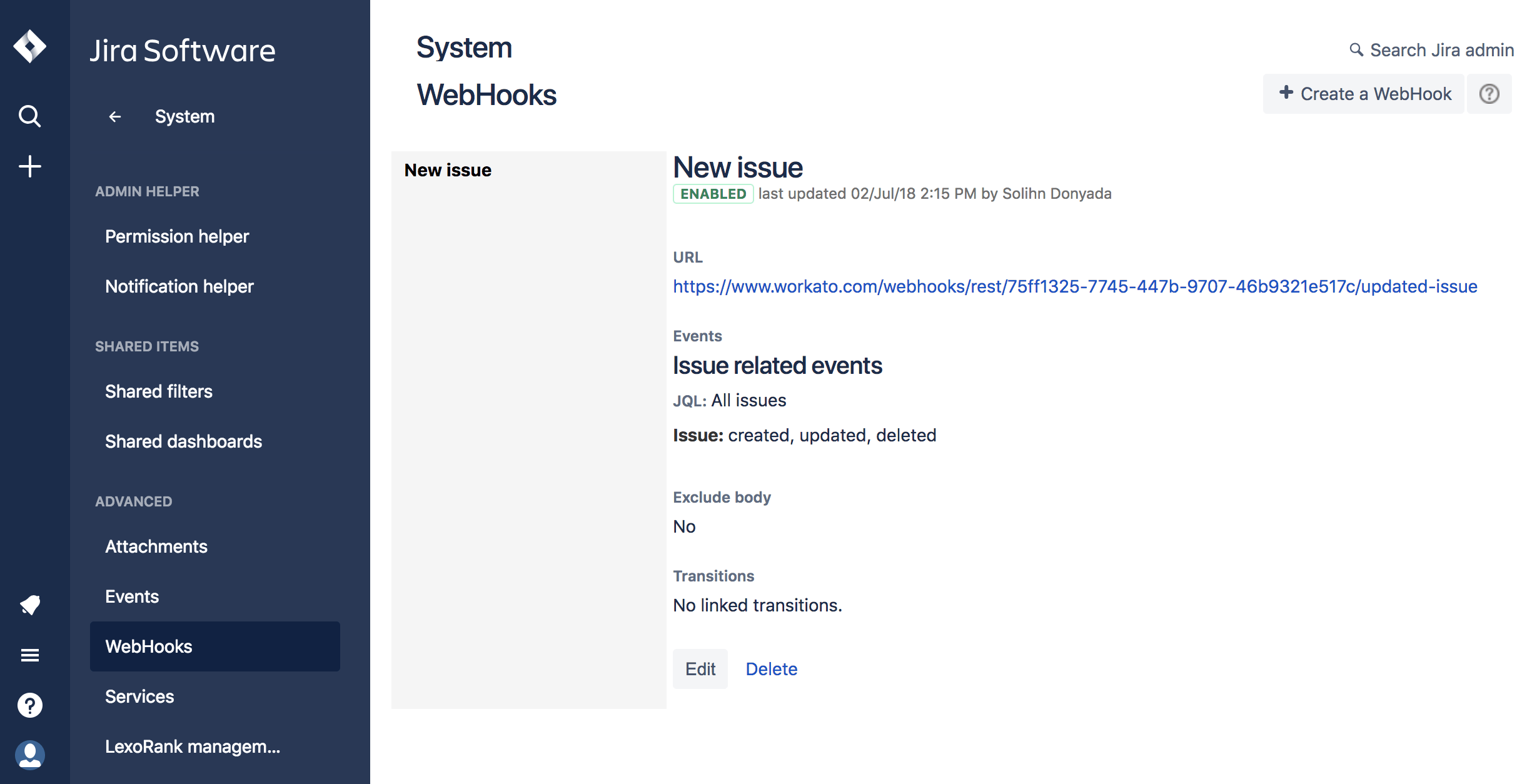Open Shared dashboards under Shared Items
1527x784 pixels.
pos(183,441)
